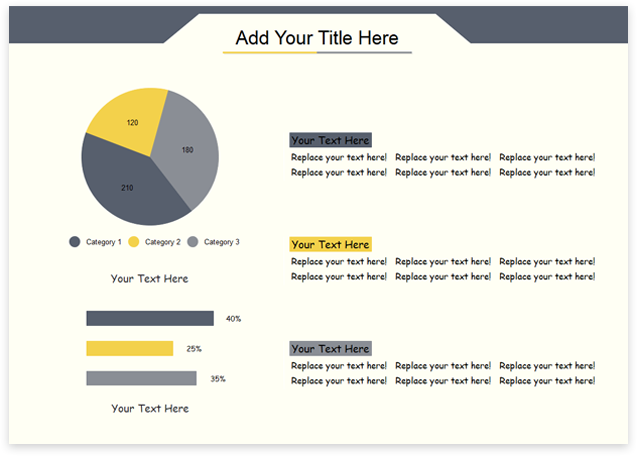Select the dark 40% horizontal bar
This screenshot has height=456, width=637.
point(150,318)
